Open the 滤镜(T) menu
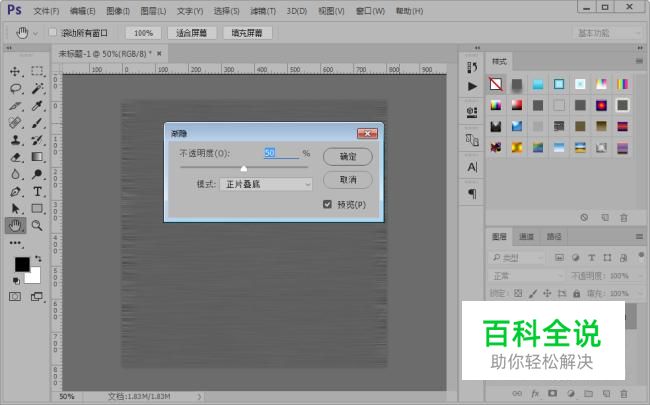 pos(263,11)
